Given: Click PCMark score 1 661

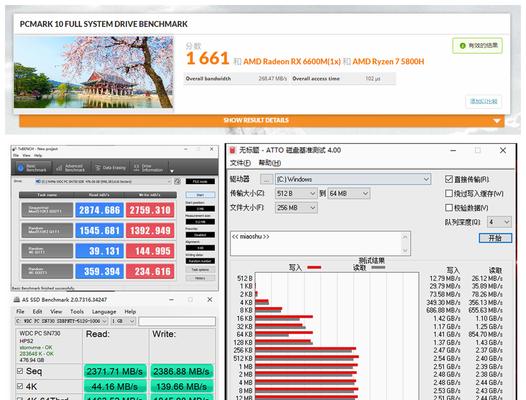Looking at the screenshot, I should tap(208, 59).
